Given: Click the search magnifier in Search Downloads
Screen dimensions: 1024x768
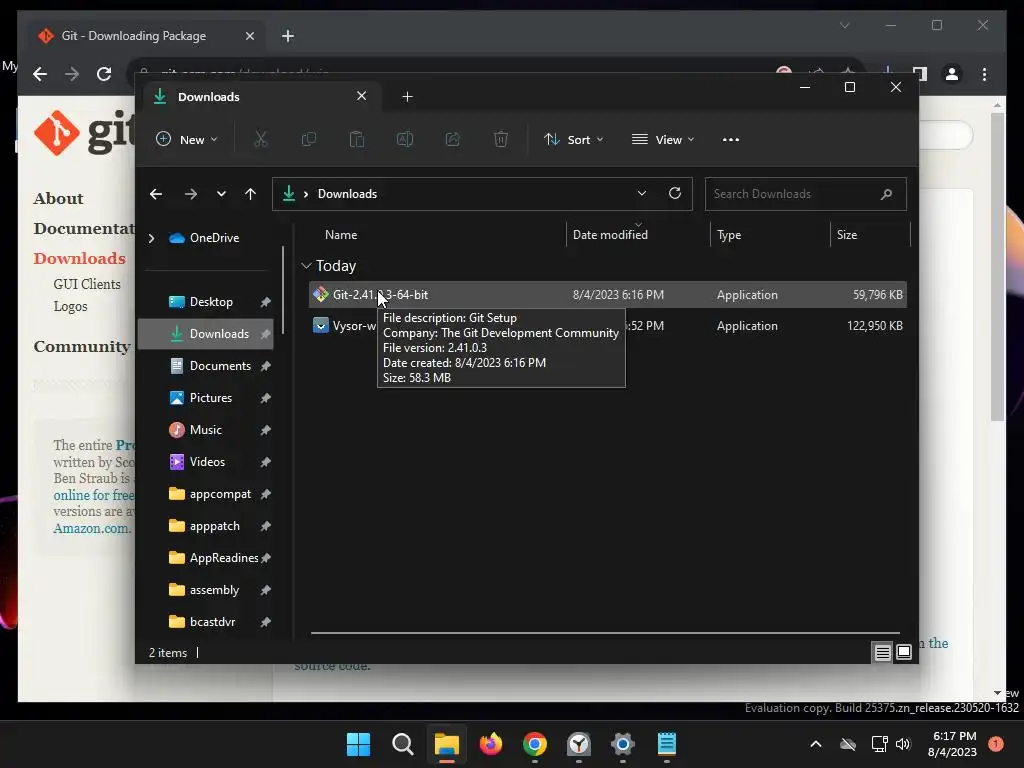Looking at the screenshot, I should (886, 194).
